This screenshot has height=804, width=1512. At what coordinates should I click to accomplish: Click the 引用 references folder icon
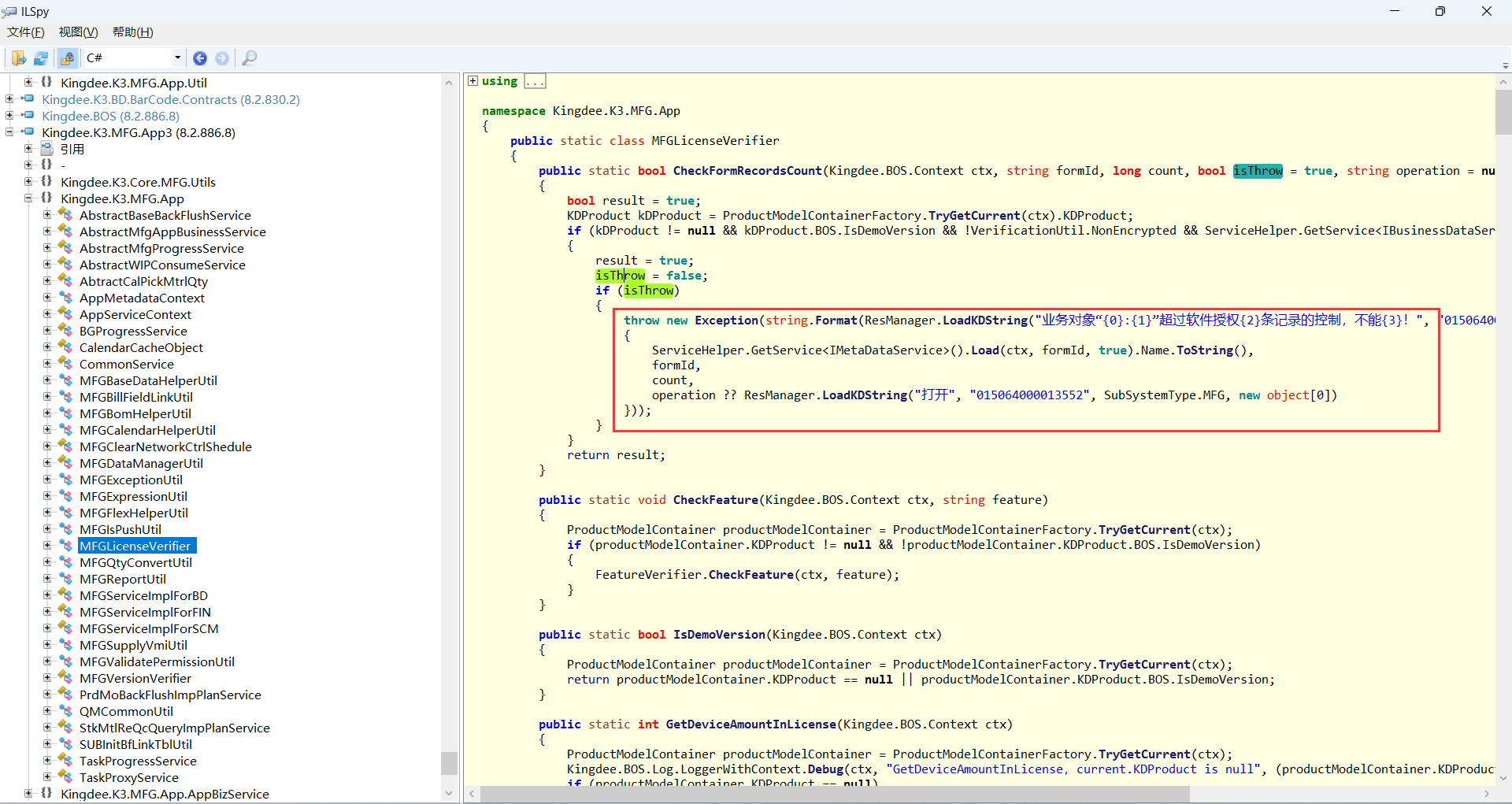[x=46, y=149]
